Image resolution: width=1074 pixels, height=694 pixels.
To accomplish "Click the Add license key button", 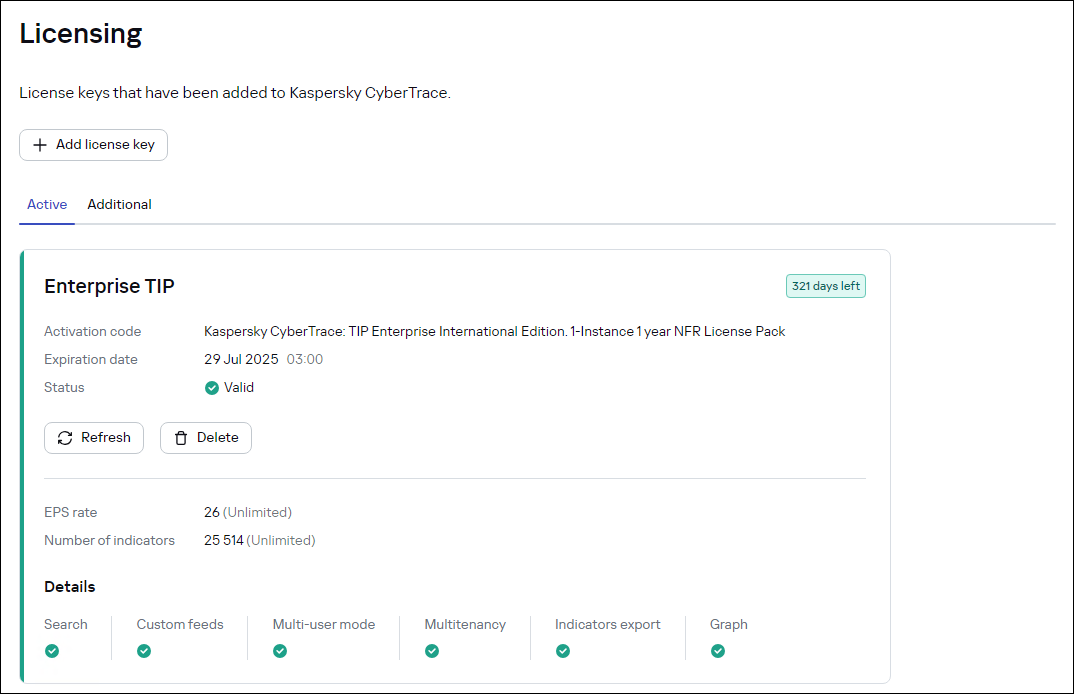I will pyautogui.click(x=93, y=145).
